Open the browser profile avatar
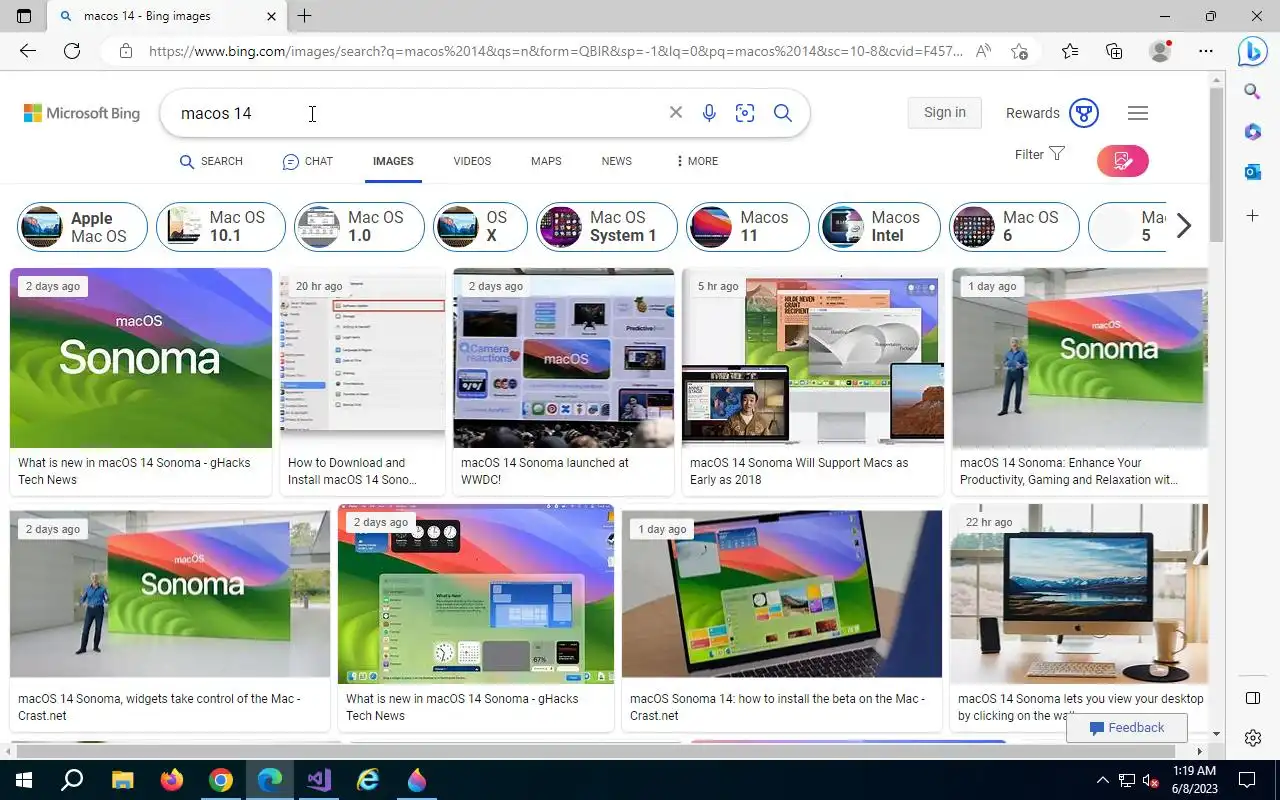 [1160, 51]
